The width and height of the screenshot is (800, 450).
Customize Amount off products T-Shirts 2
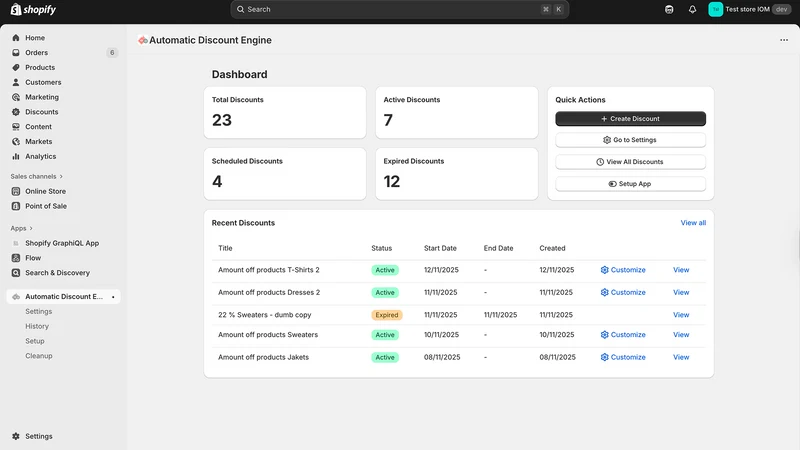623,270
